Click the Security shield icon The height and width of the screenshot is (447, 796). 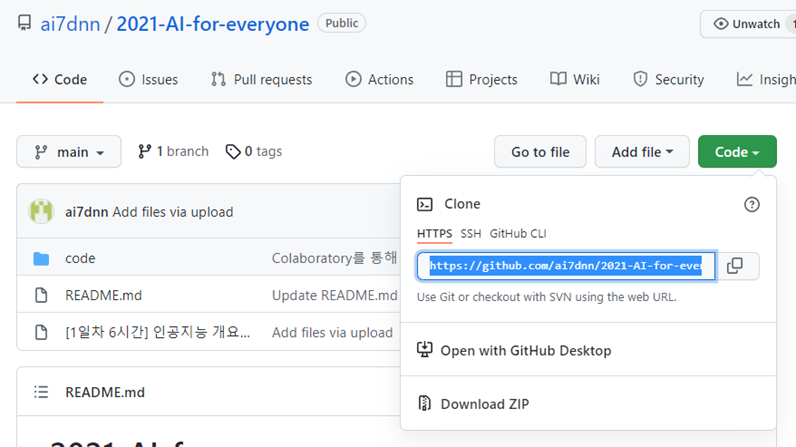click(640, 79)
